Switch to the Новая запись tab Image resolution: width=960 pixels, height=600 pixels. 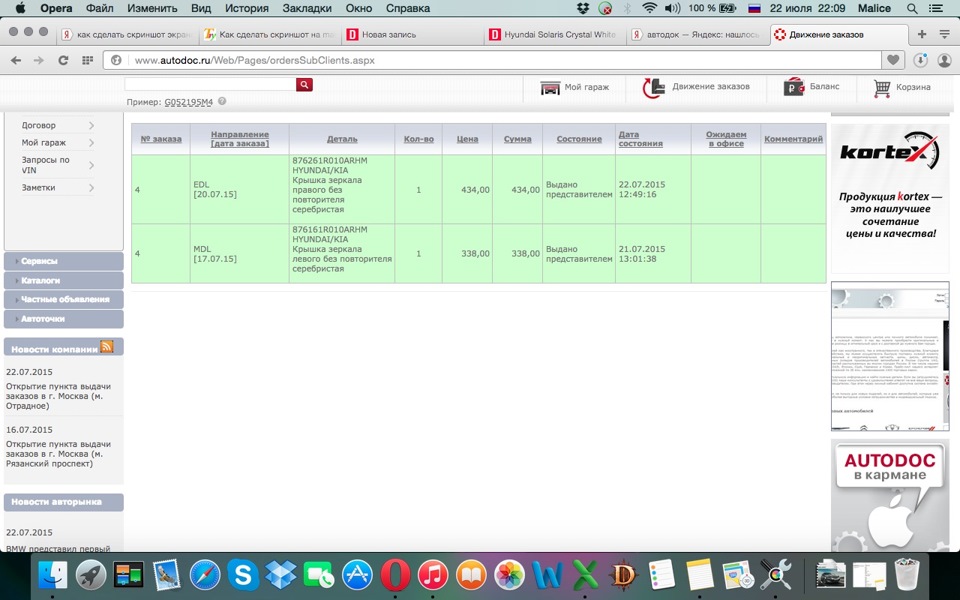(x=411, y=34)
